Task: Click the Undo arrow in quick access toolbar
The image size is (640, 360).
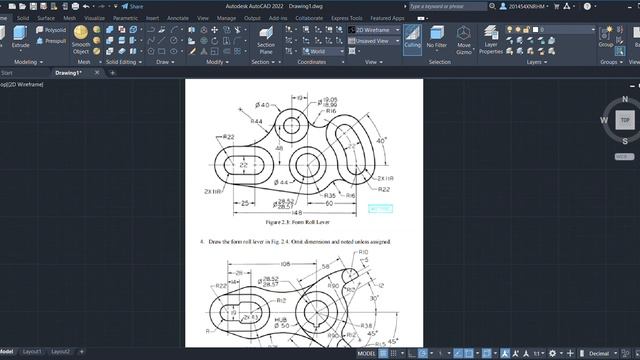Action: [86, 6]
